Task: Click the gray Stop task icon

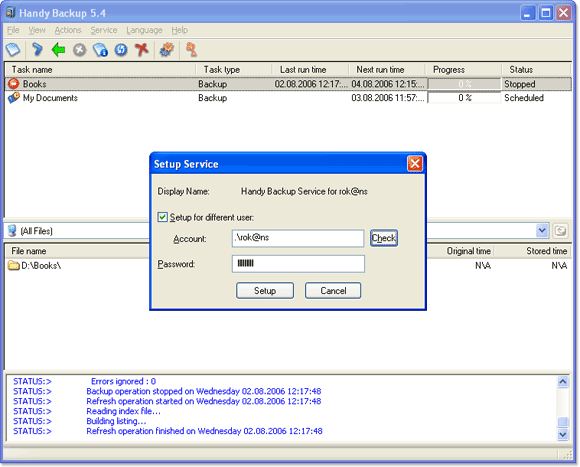Action: tap(80, 50)
